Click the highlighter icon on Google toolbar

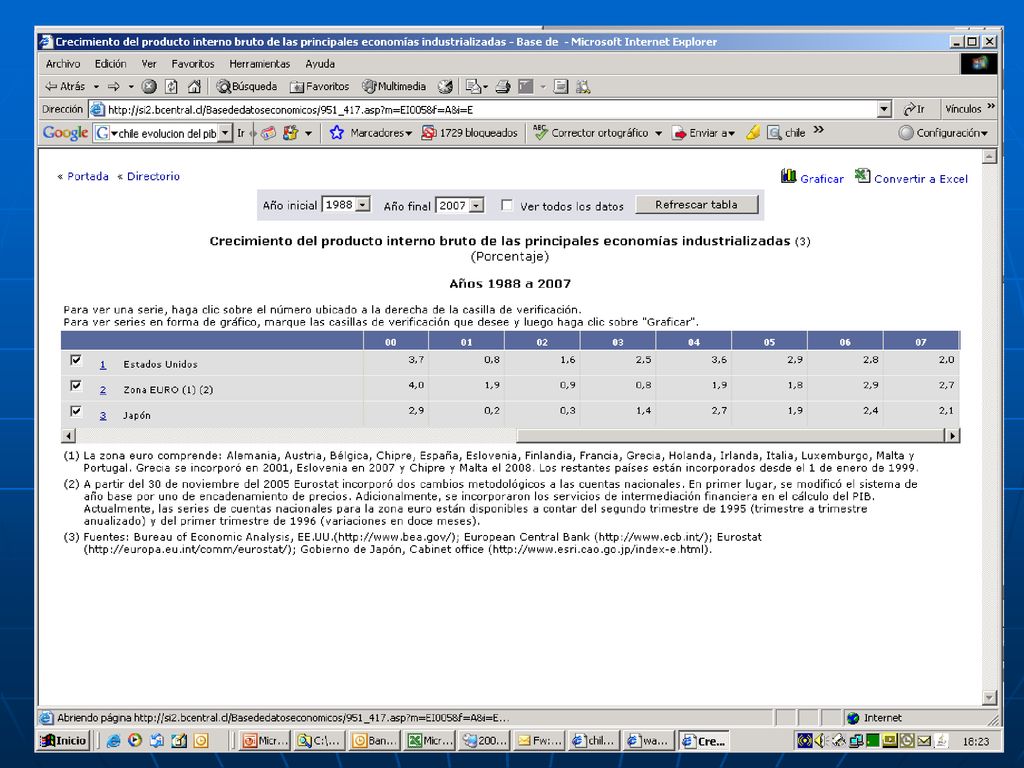point(753,133)
